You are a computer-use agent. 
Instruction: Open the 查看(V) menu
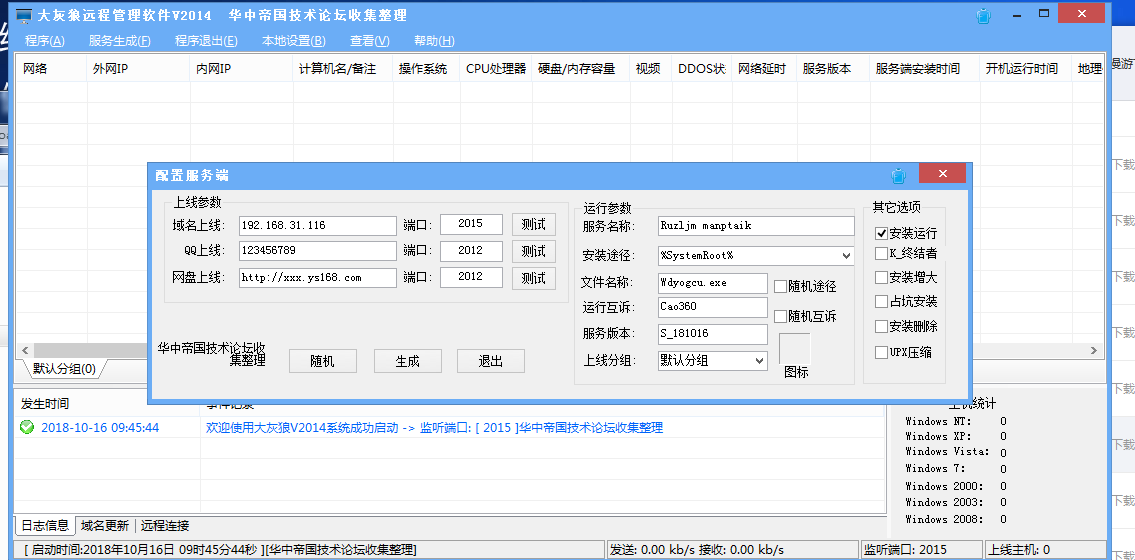point(370,41)
